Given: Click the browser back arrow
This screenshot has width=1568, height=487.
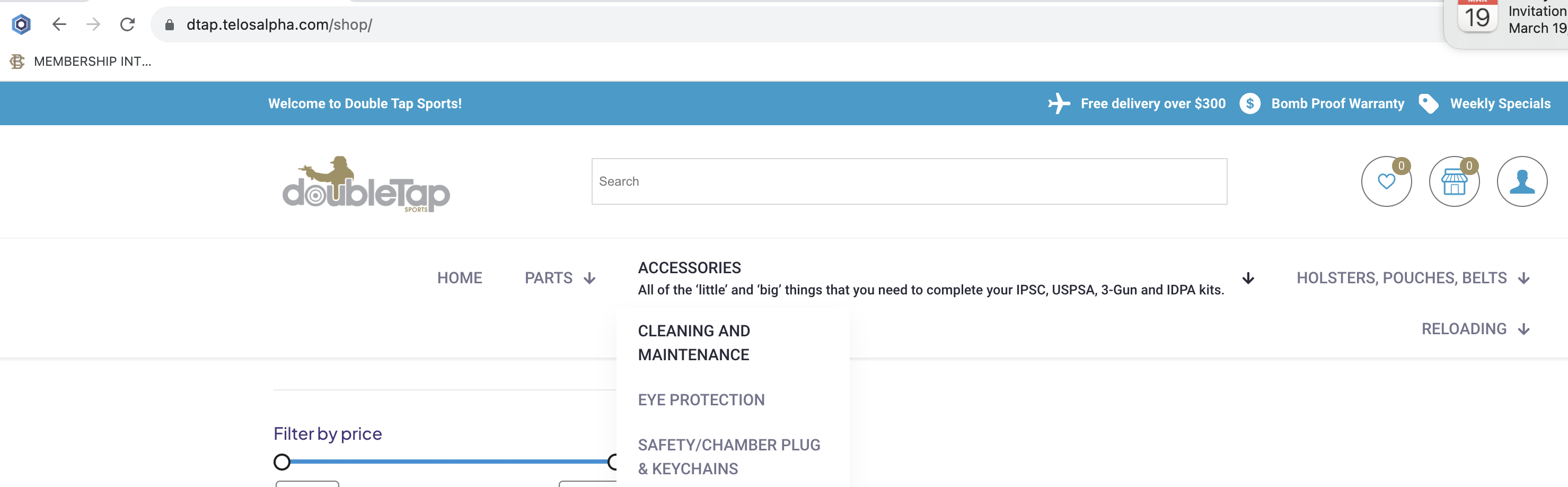Looking at the screenshot, I should (59, 24).
